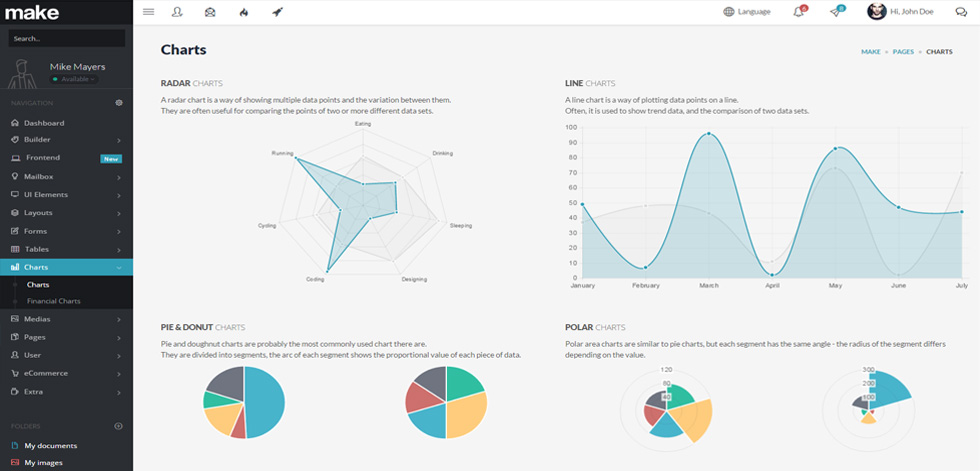The width and height of the screenshot is (980, 471).
Task: Open the user contacts icon in top bar
Action: click(x=177, y=11)
